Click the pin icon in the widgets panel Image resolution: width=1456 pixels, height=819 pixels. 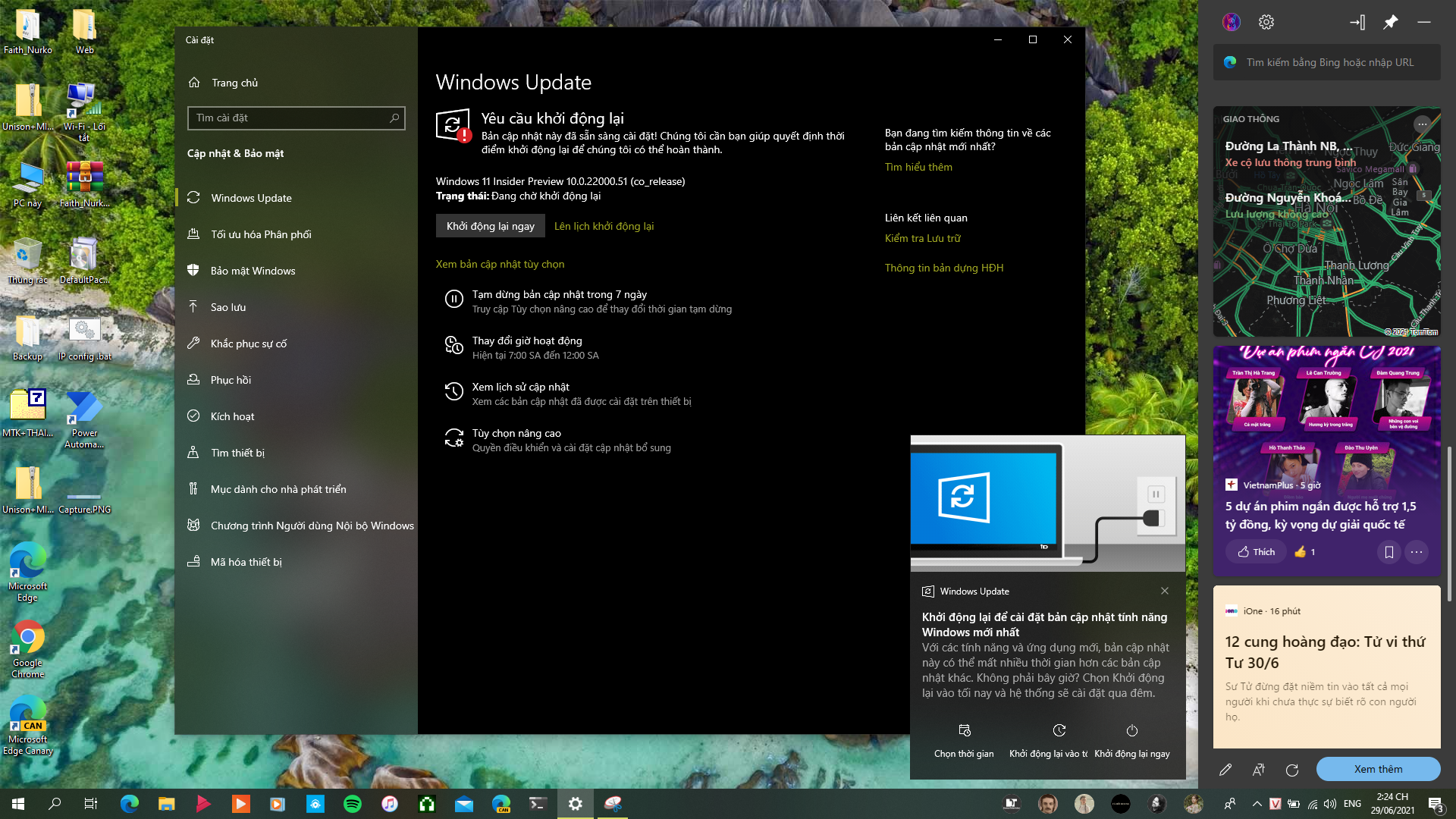pos(1391,23)
